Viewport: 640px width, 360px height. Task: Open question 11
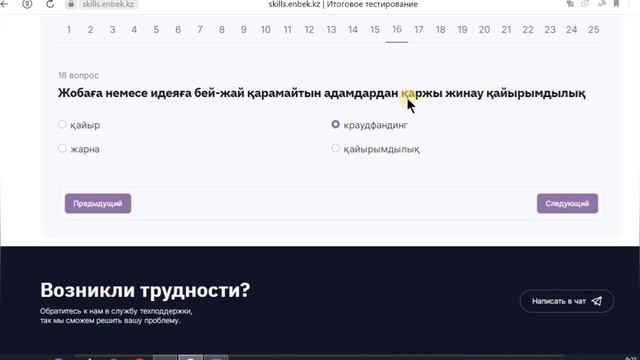(288, 29)
